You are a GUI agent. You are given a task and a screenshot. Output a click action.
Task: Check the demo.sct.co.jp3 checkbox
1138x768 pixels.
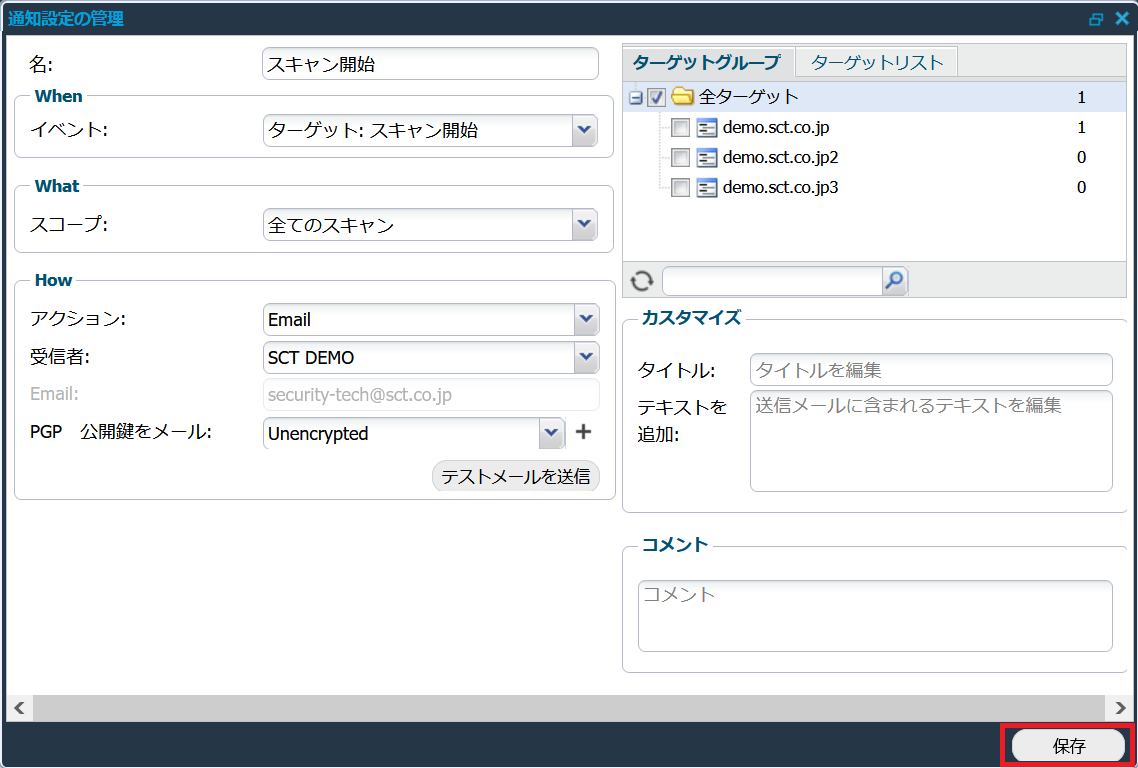680,187
